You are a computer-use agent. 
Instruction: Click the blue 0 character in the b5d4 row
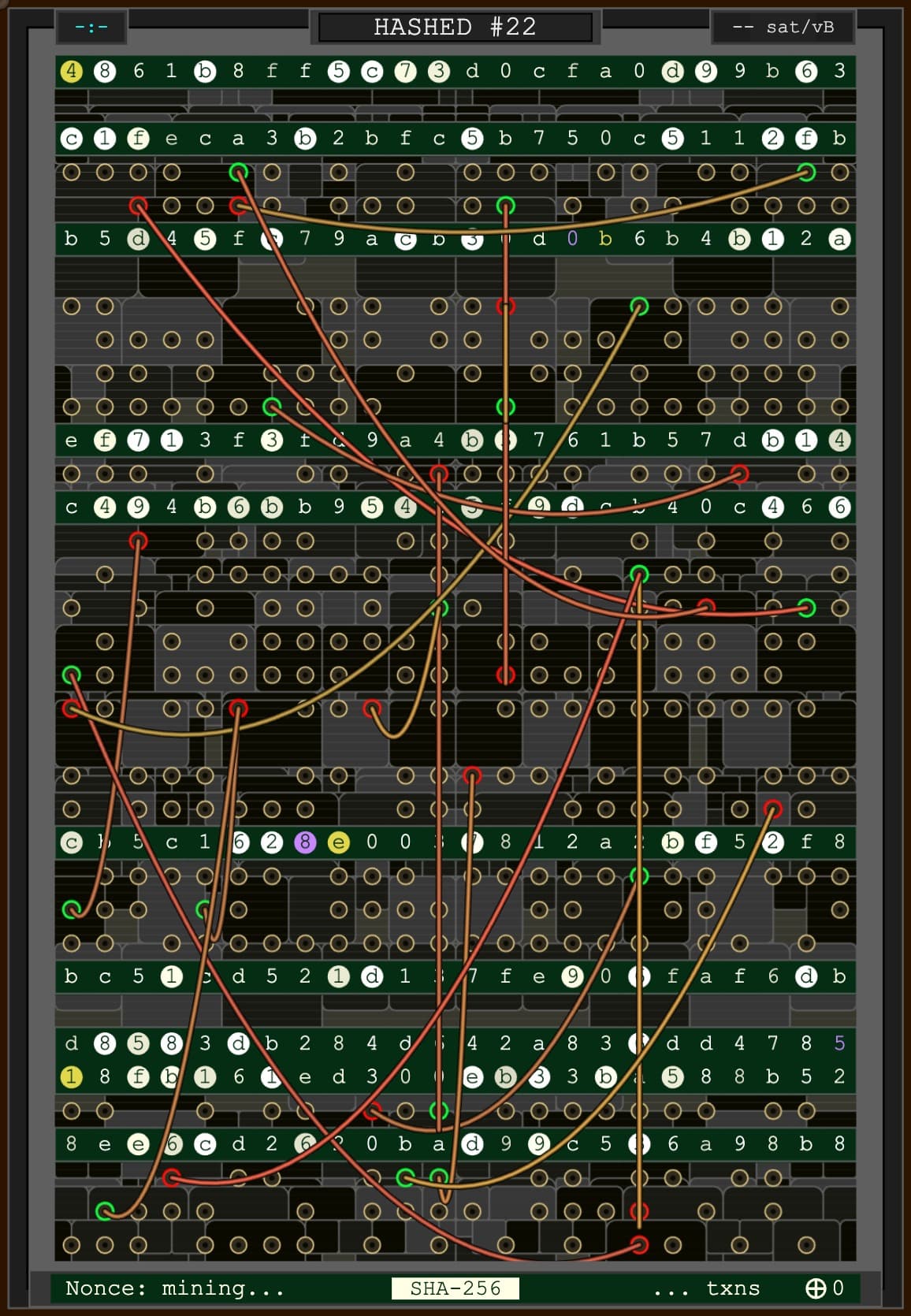coord(572,239)
